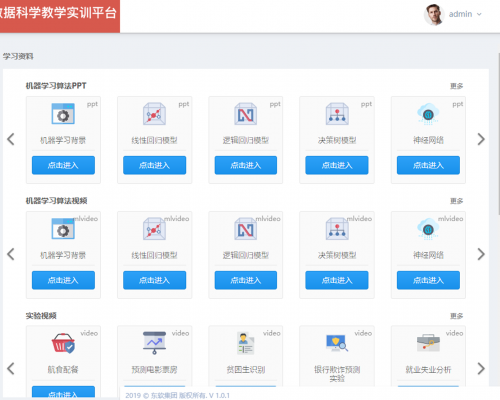
Task: Click the 航食配餐 shopping basket icon
Action: point(63,343)
